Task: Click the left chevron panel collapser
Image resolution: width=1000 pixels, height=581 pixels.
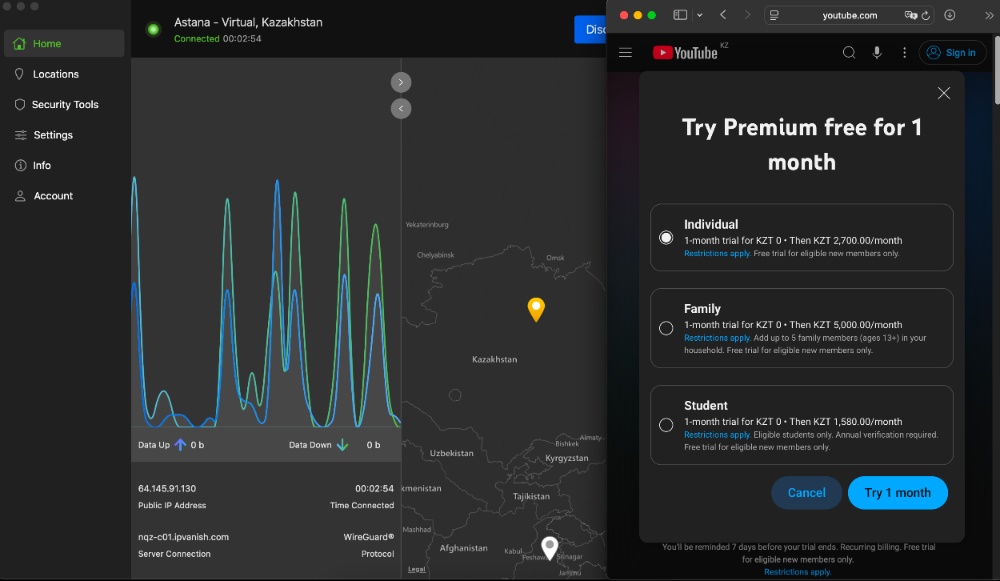Action: tap(401, 108)
